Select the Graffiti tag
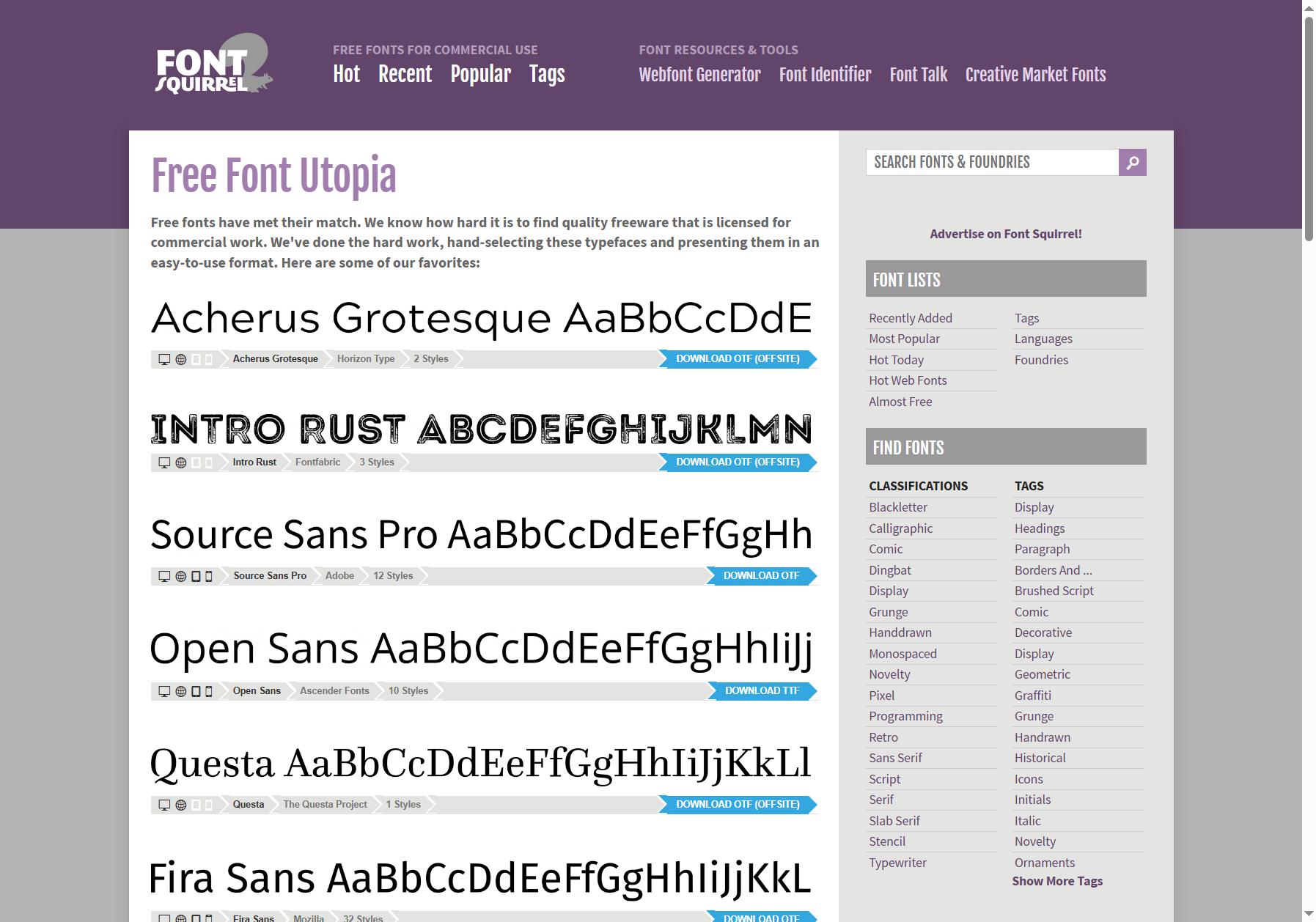 pos(1032,696)
